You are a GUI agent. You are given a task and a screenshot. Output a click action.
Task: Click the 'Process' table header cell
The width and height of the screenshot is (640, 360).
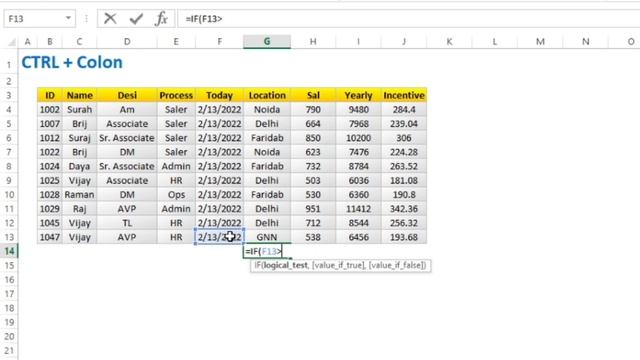(x=176, y=95)
